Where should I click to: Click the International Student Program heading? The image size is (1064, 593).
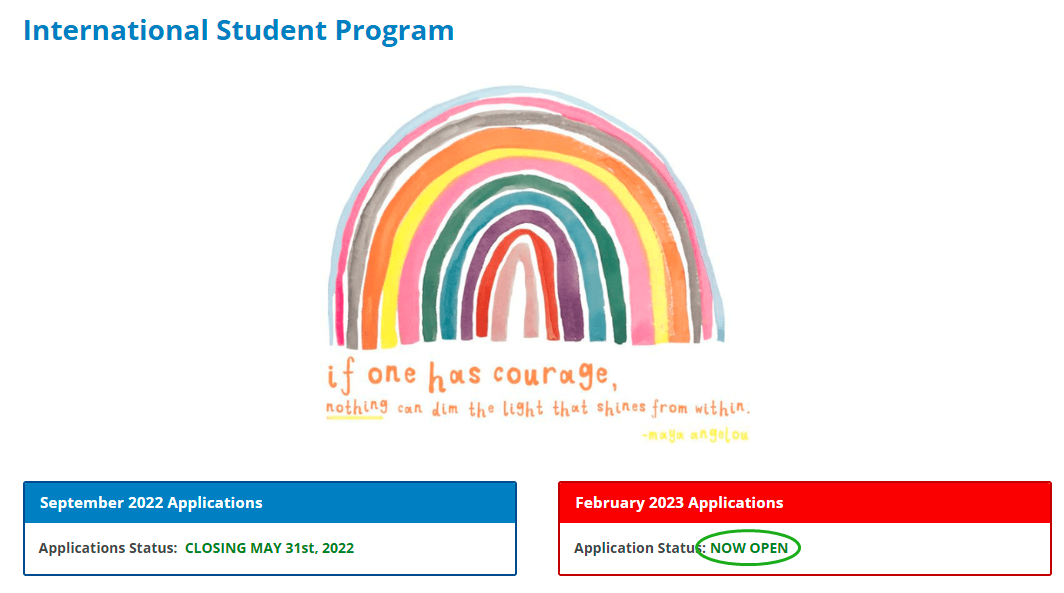238,30
